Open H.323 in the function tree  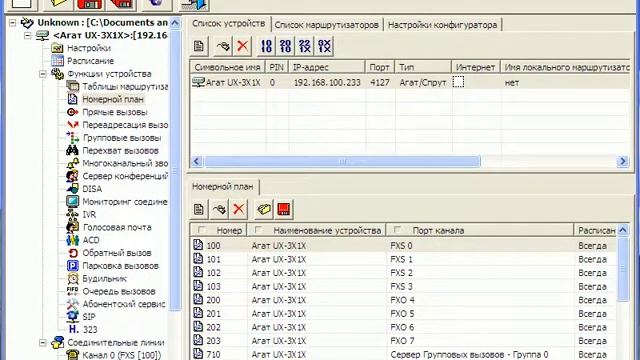coord(83,329)
